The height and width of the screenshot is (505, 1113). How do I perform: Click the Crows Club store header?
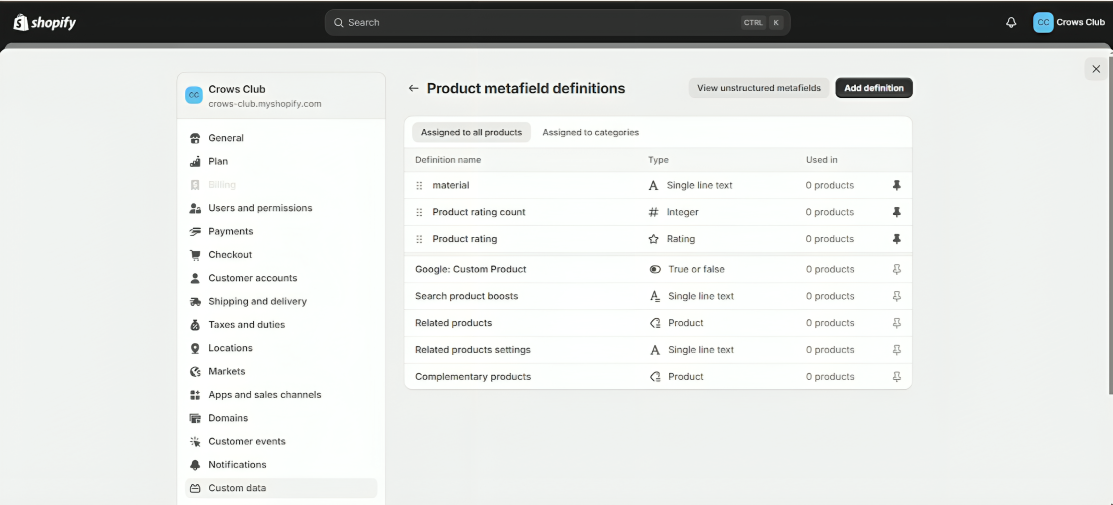[x=281, y=96]
